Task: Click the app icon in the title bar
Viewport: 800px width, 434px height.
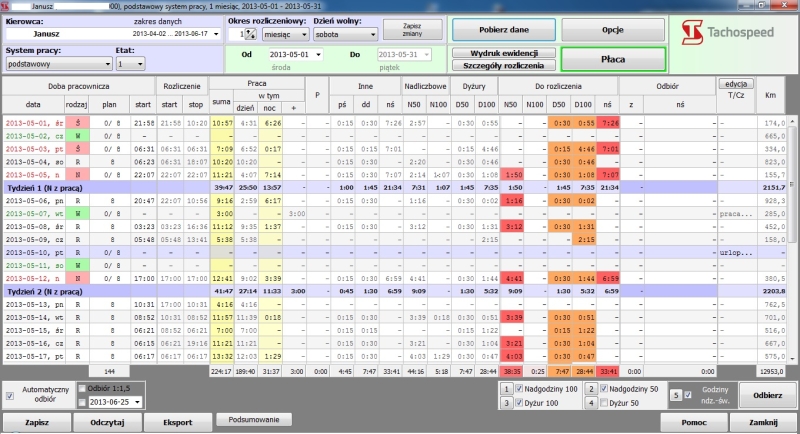Action: tap(5, 6)
